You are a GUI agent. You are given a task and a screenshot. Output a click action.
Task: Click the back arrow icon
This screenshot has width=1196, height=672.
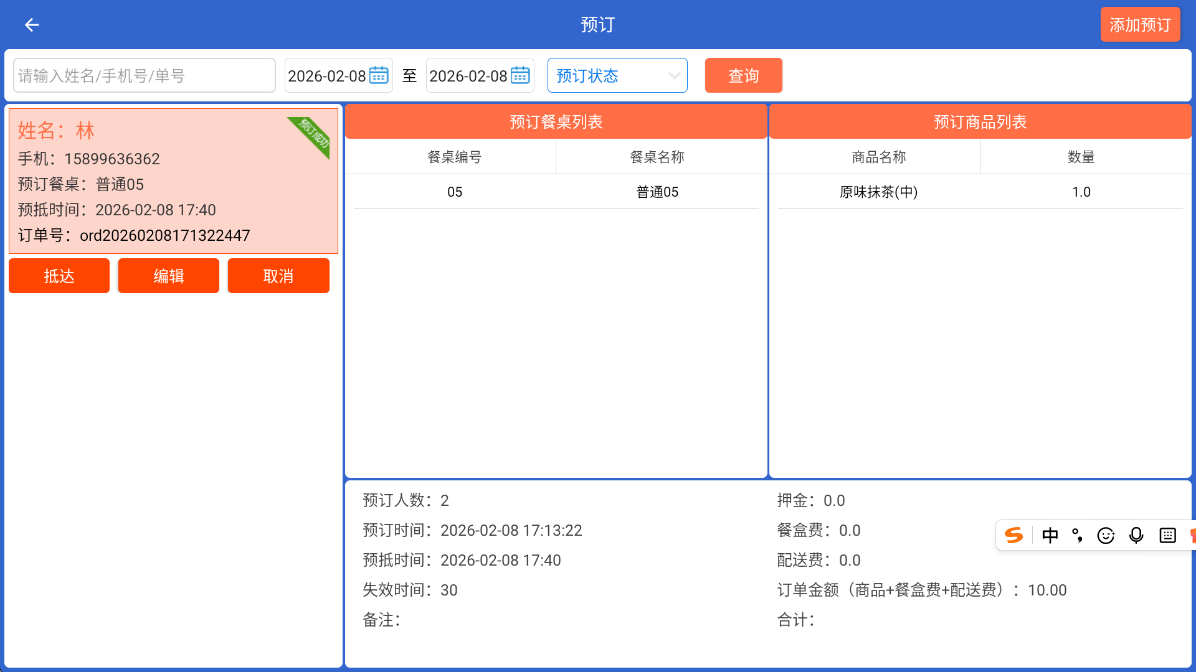point(32,25)
